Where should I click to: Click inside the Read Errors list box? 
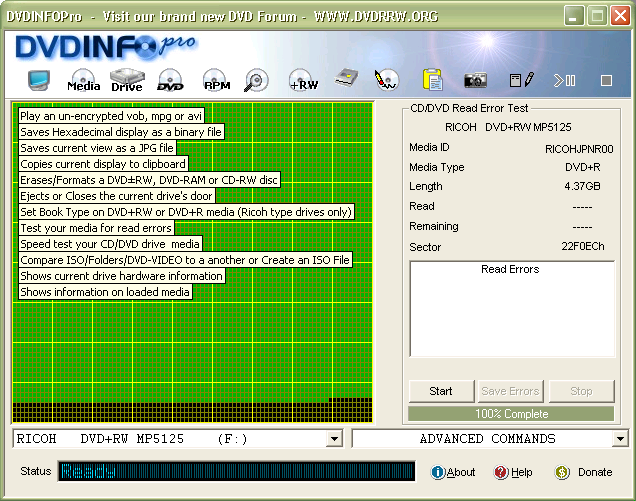pos(512,309)
